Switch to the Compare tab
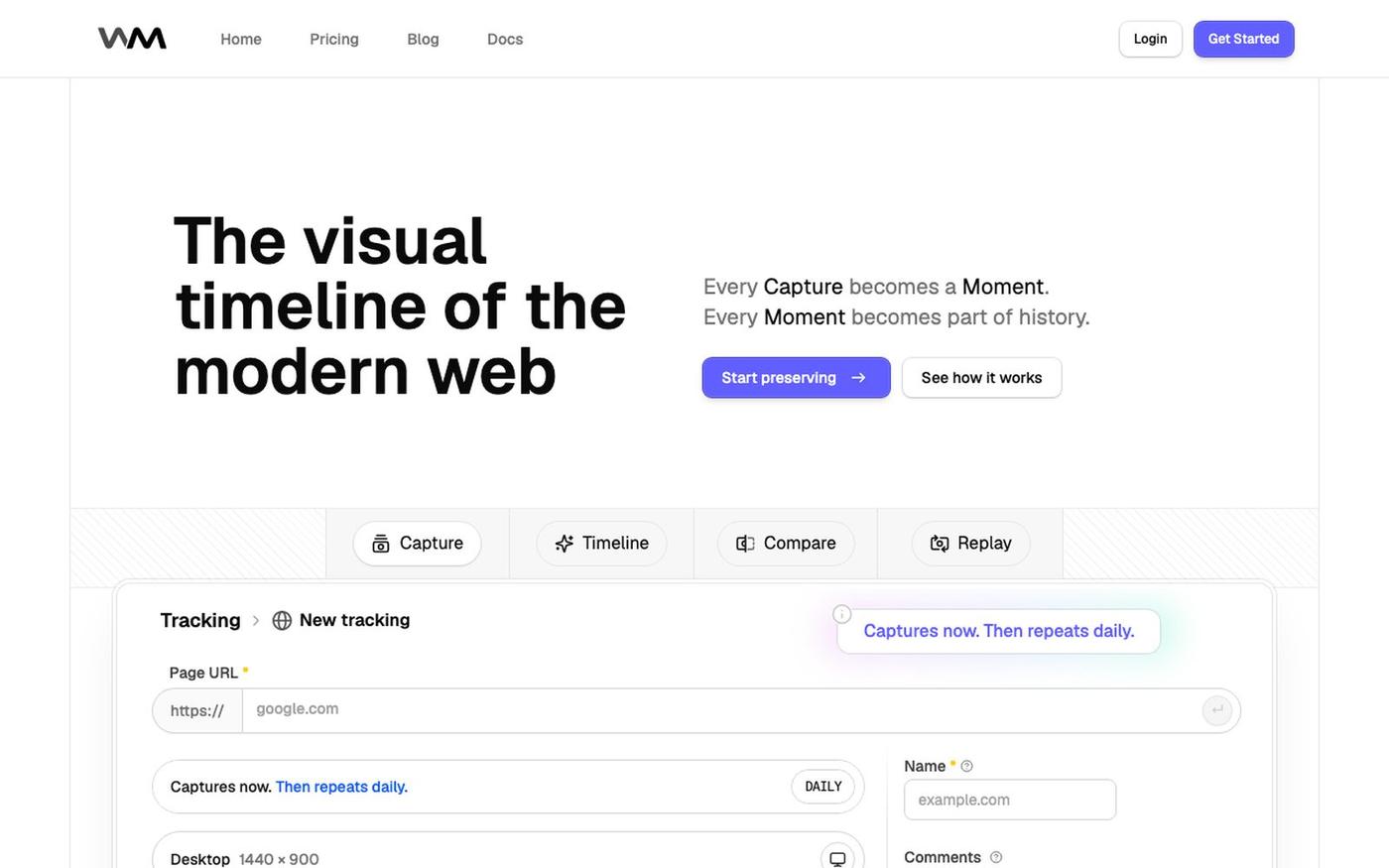Image resolution: width=1389 pixels, height=868 pixels. 786,544
